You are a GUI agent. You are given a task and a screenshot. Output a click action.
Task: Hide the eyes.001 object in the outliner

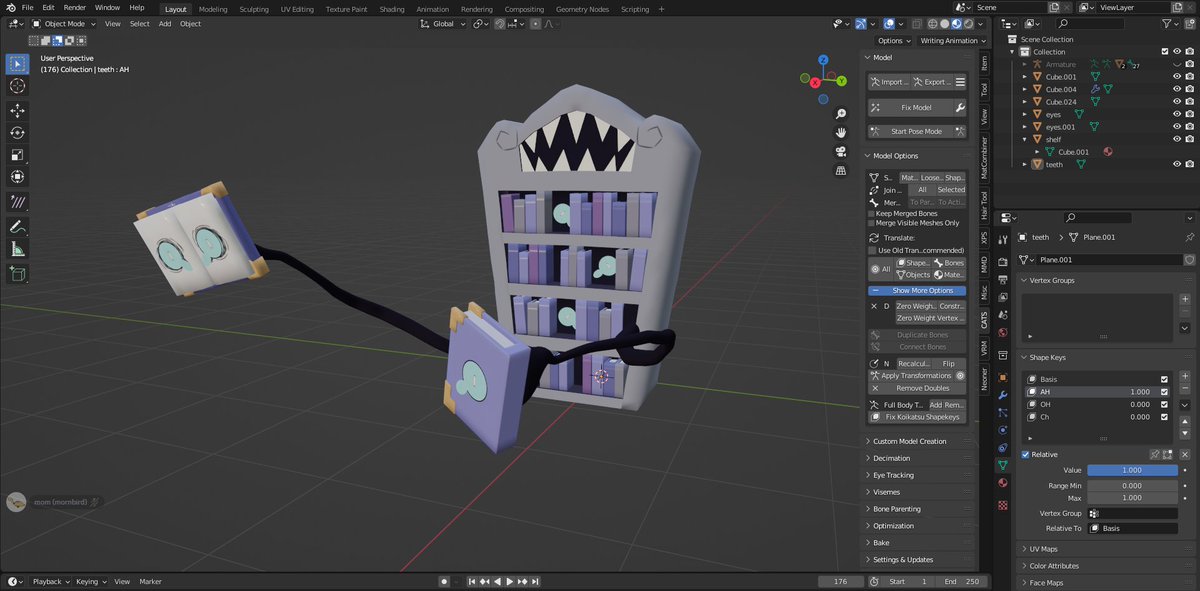(1175, 126)
